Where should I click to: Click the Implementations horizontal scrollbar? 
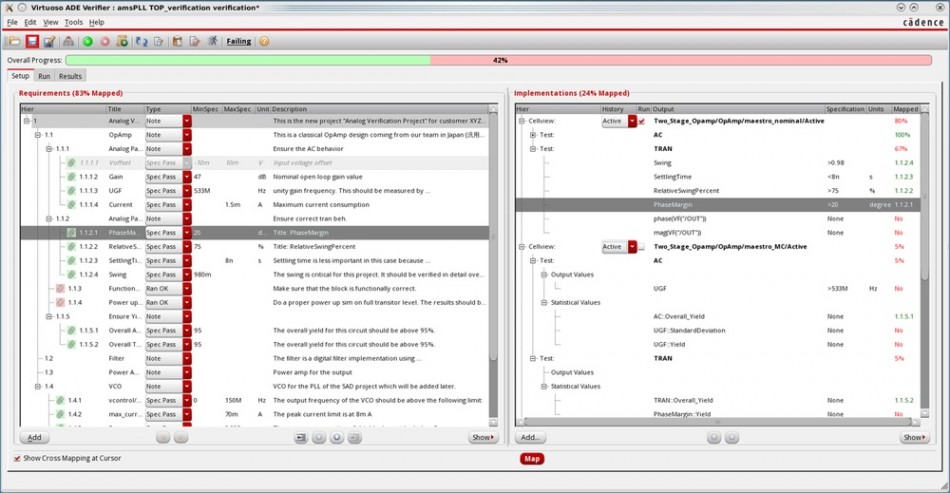click(x=718, y=422)
